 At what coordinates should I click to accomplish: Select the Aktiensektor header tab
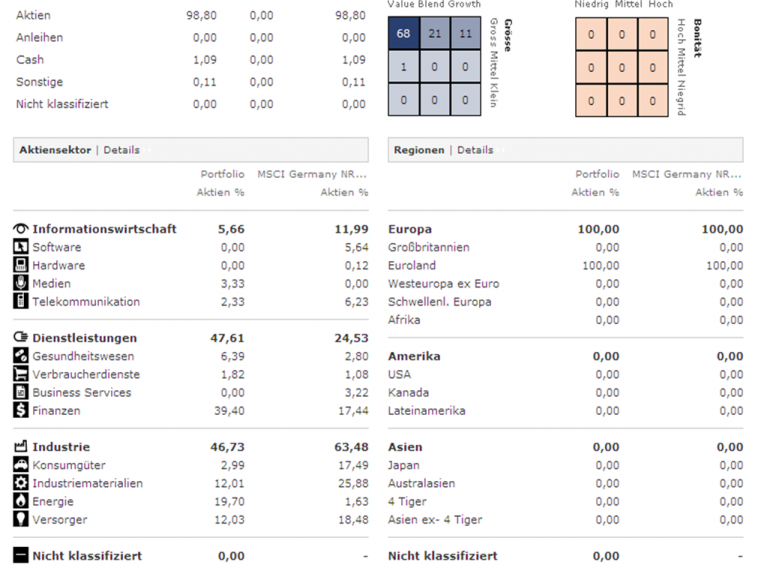coord(55,150)
